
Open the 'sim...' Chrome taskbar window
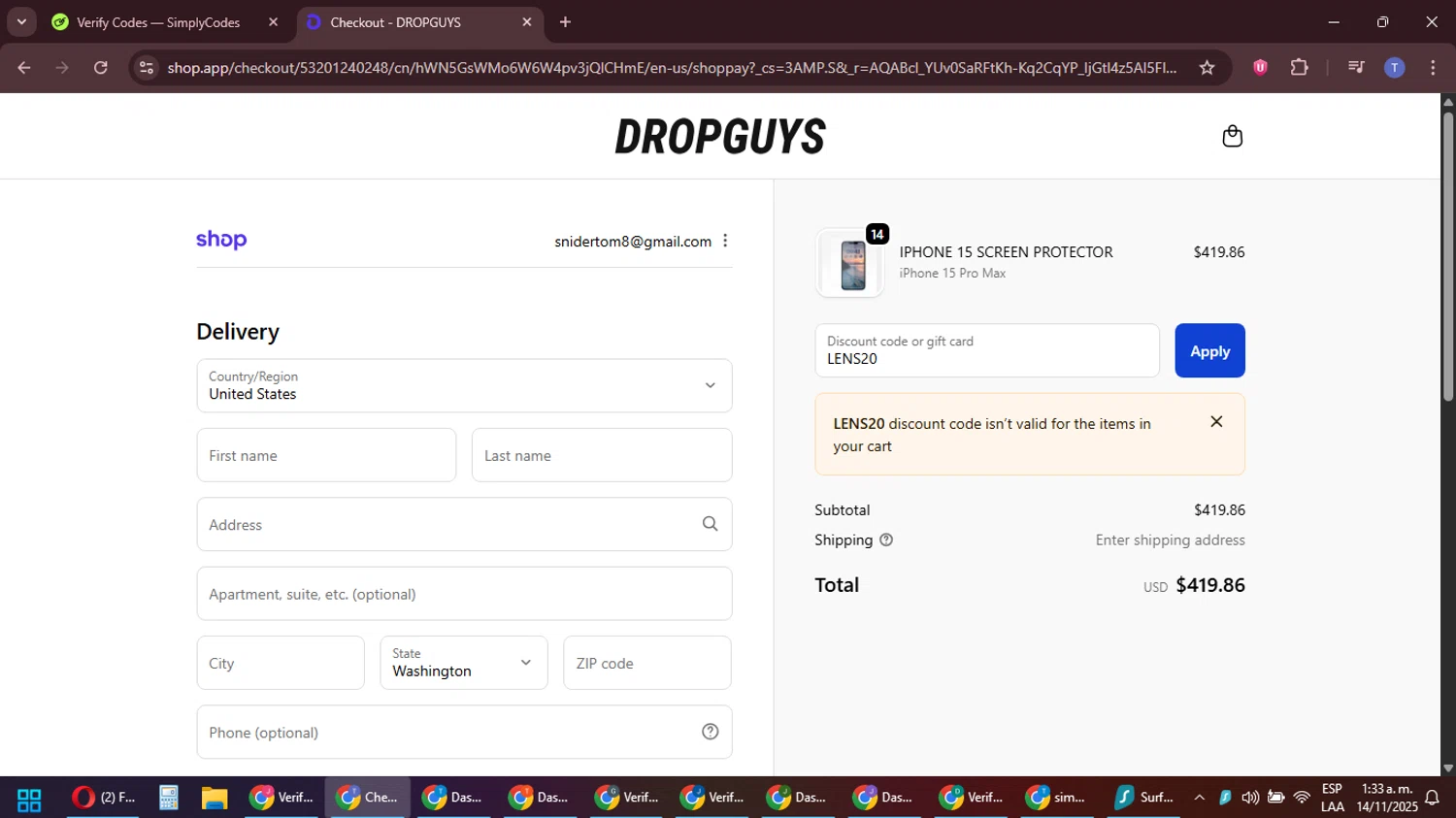coord(1057,798)
